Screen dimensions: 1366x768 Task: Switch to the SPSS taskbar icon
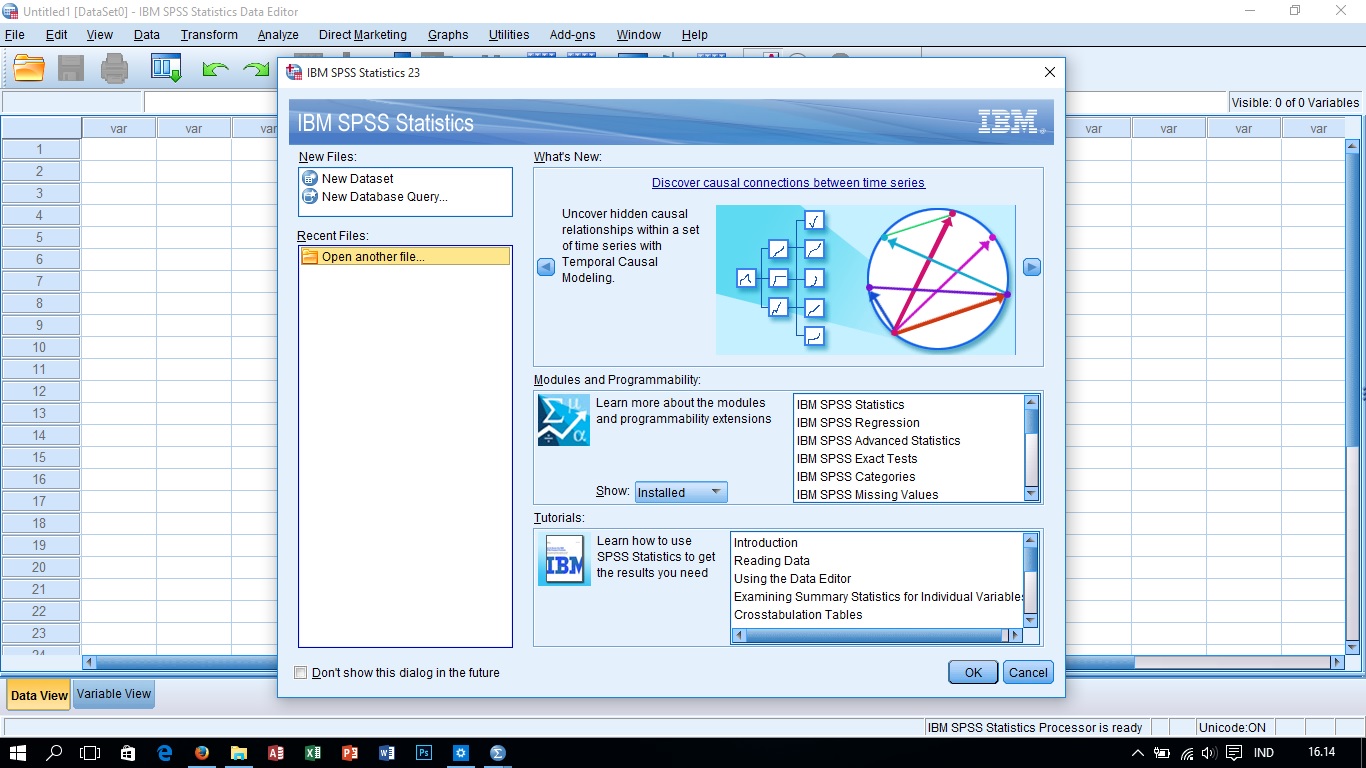pyautogui.click(x=498, y=753)
